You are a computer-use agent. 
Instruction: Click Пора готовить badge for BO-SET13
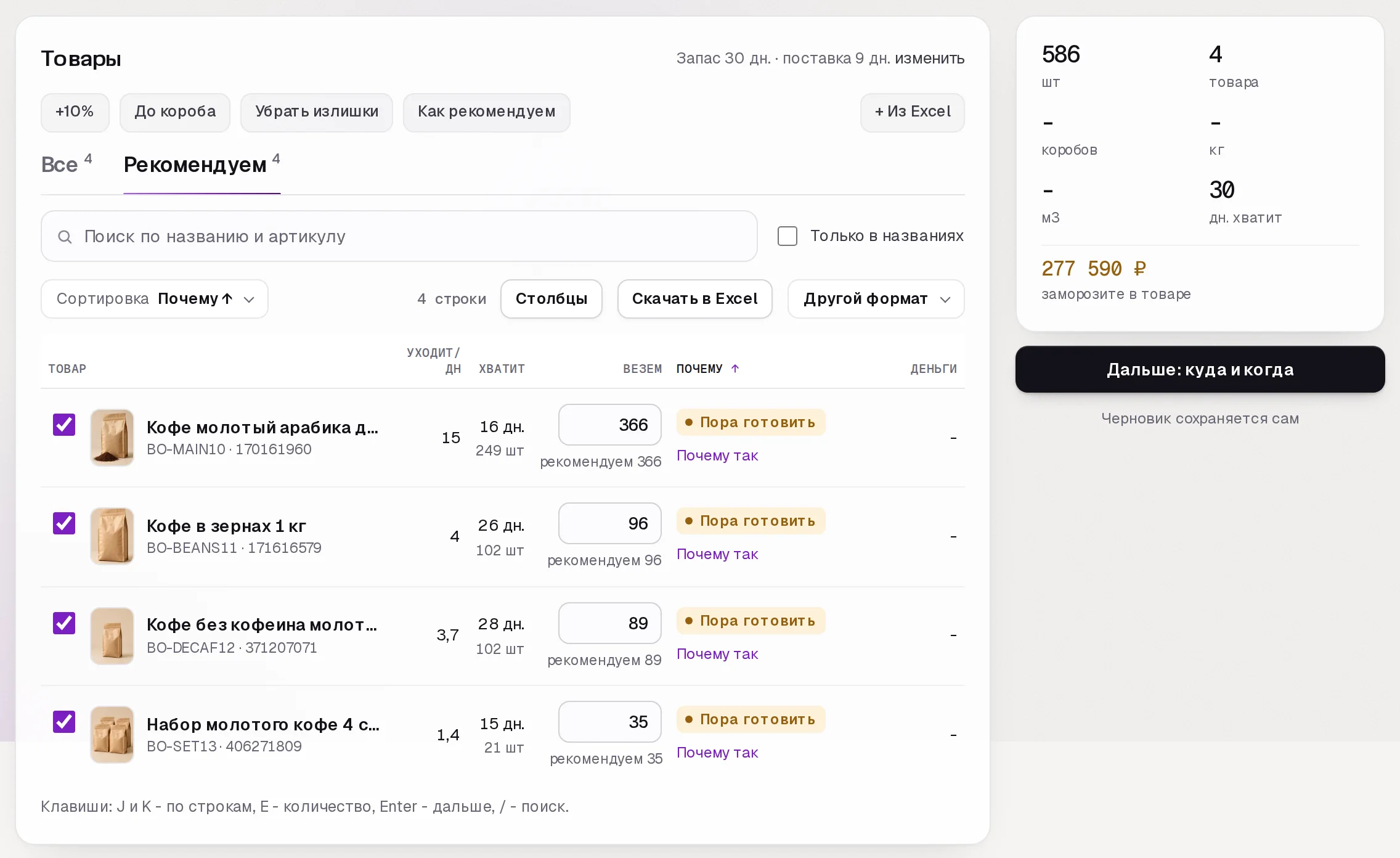click(751, 719)
